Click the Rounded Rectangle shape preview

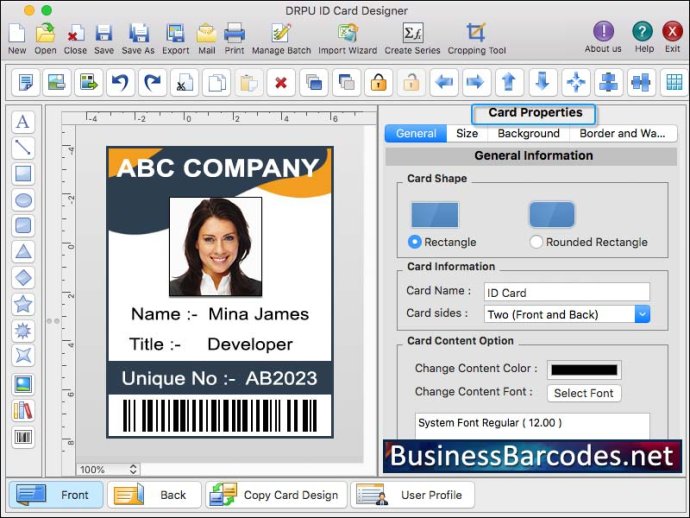pos(552,215)
